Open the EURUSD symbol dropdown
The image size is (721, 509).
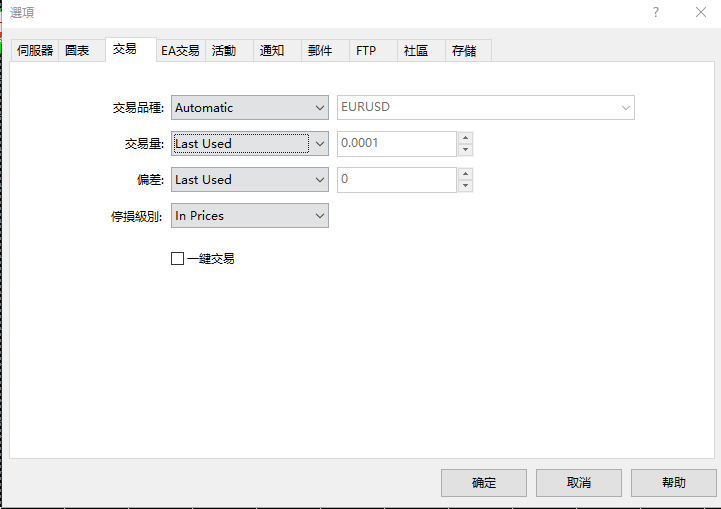pos(486,108)
